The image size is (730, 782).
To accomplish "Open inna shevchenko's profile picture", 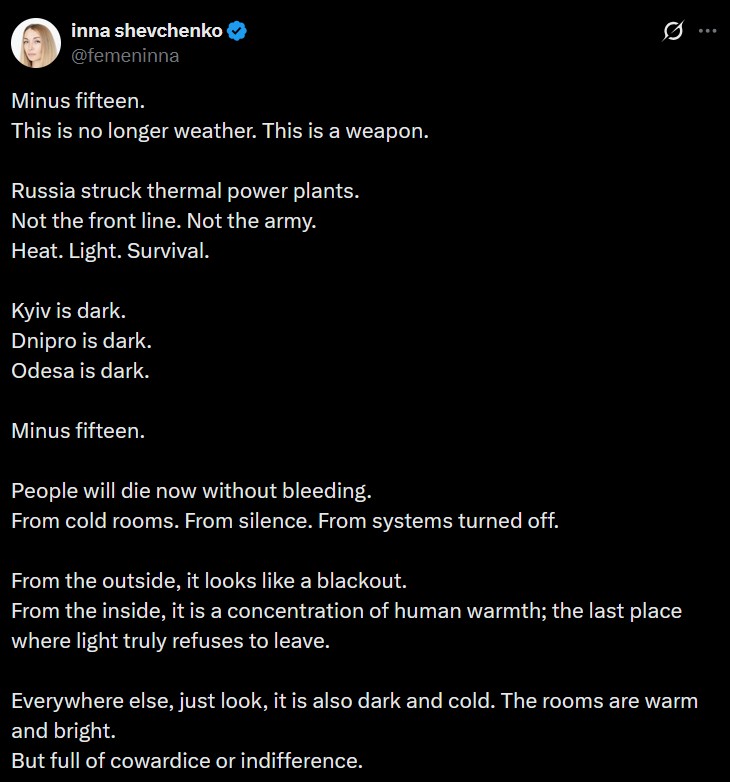I will 35,43.
